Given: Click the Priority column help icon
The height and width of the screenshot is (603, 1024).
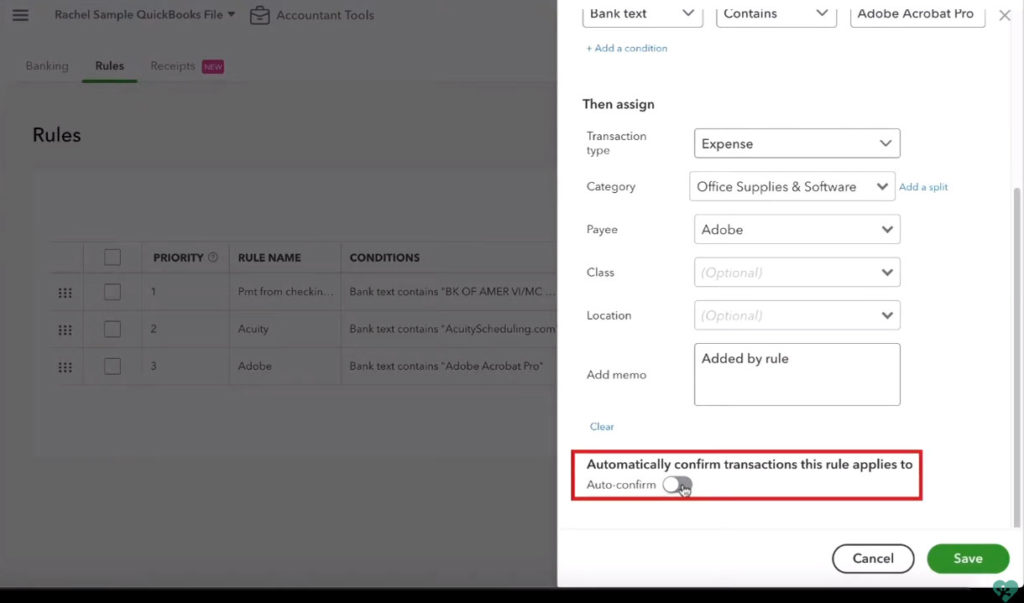Looking at the screenshot, I should [213, 258].
